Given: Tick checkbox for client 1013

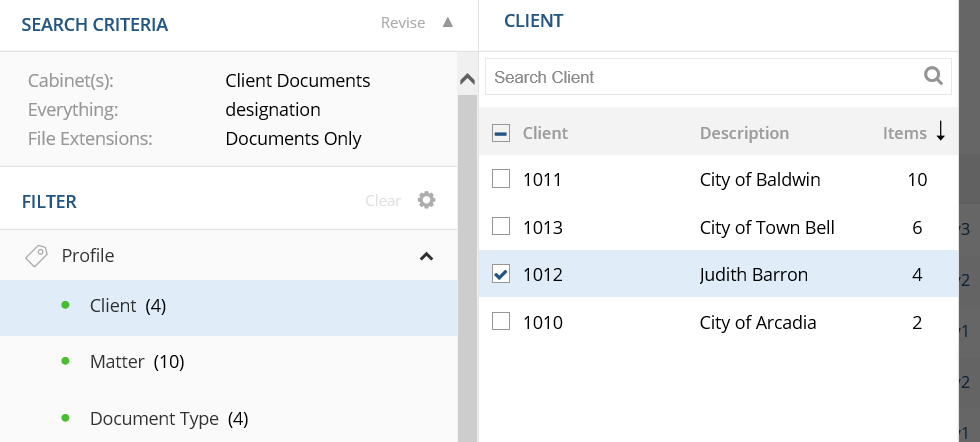Looking at the screenshot, I should [x=502, y=227].
